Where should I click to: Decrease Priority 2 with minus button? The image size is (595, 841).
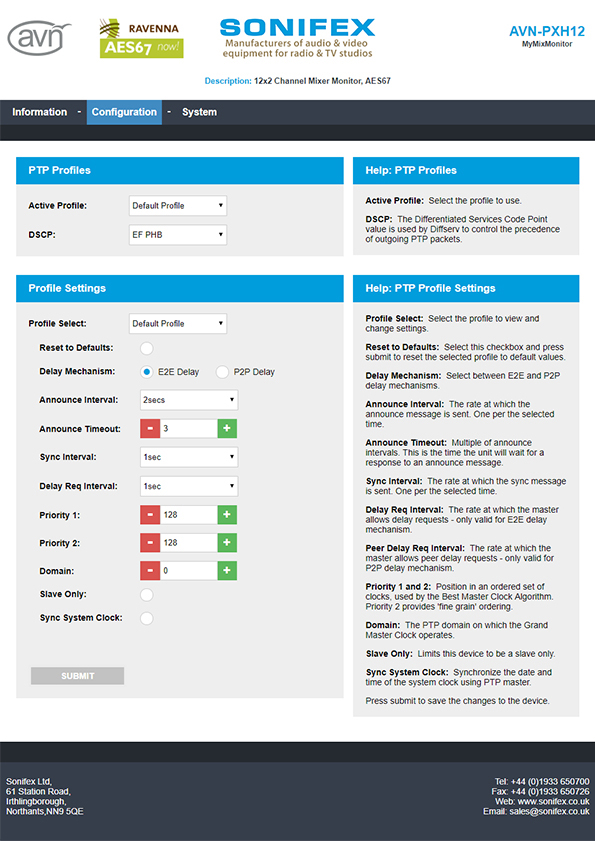click(x=150, y=542)
